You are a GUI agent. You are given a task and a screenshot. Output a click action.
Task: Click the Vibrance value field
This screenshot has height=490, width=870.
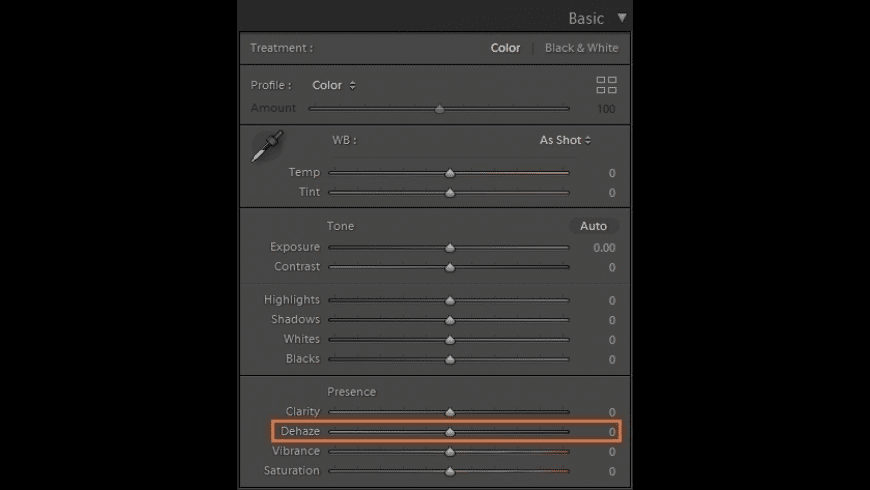[x=611, y=452]
